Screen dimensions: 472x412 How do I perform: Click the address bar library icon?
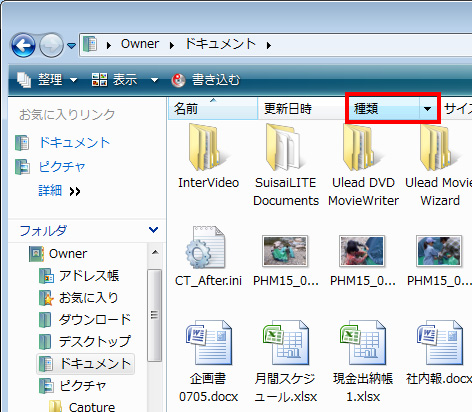90,44
